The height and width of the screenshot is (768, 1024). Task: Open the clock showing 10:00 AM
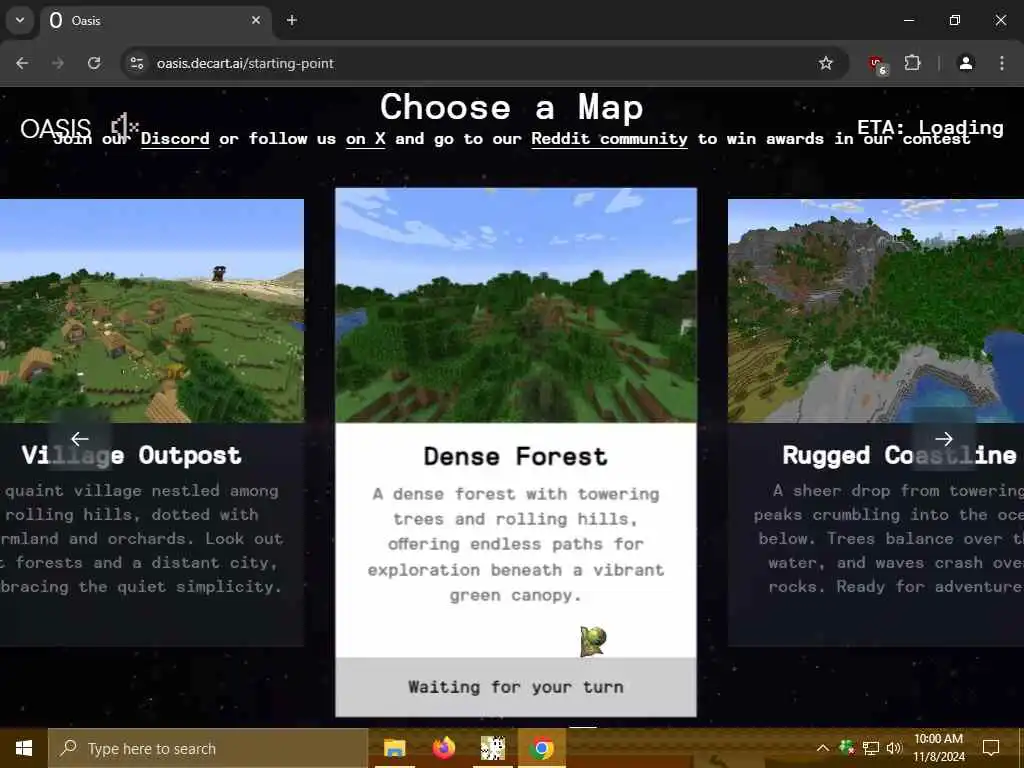click(938, 748)
